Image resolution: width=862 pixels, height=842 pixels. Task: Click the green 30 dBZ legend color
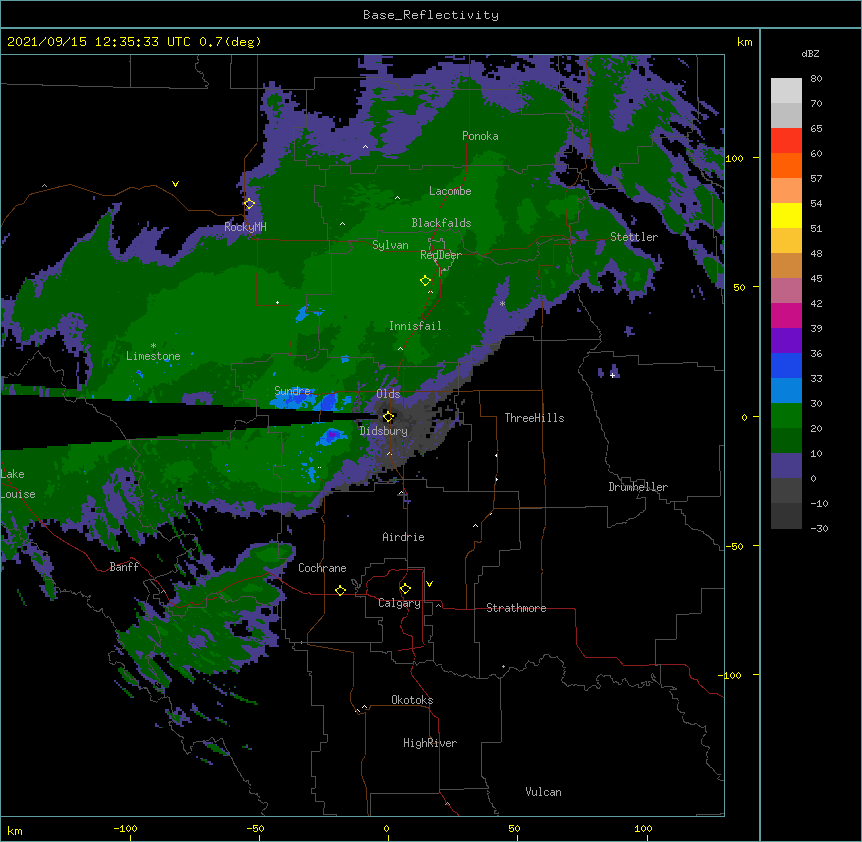(x=786, y=416)
